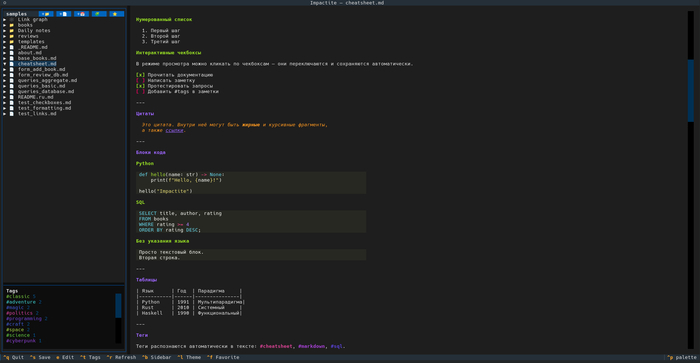Click the #cheatsheet tag in the text

[276, 346]
